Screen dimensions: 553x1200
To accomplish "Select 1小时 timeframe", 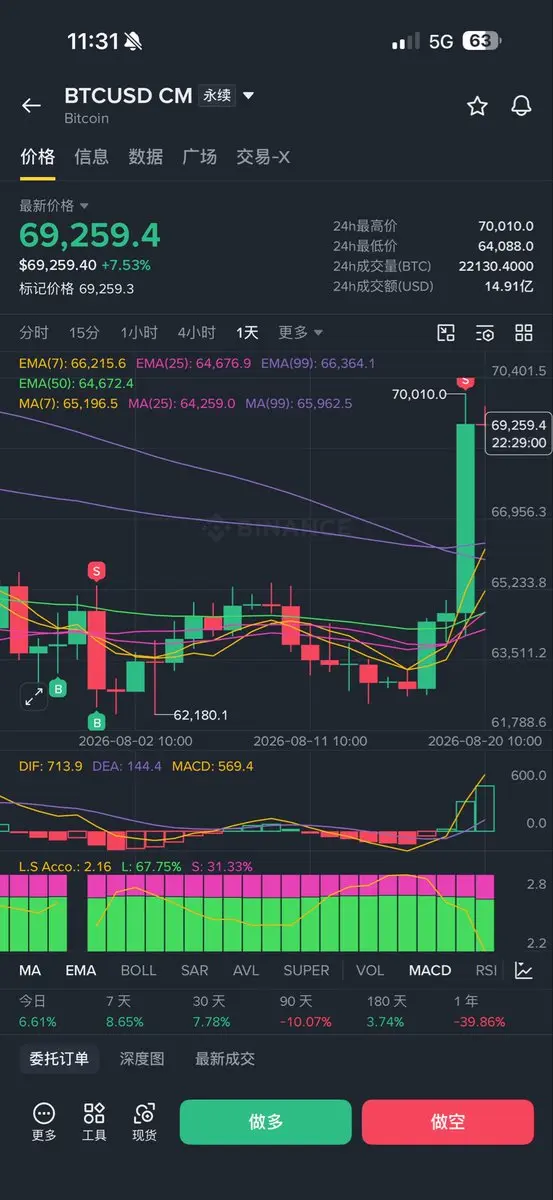I will coord(139,332).
